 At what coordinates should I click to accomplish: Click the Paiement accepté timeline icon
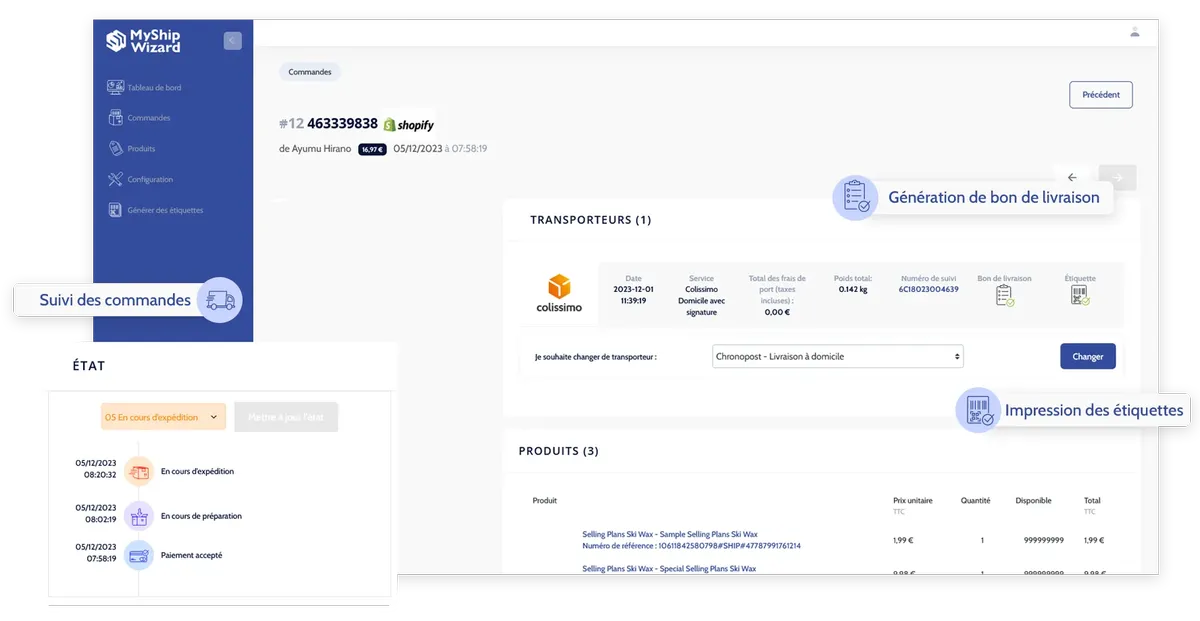(x=139, y=555)
